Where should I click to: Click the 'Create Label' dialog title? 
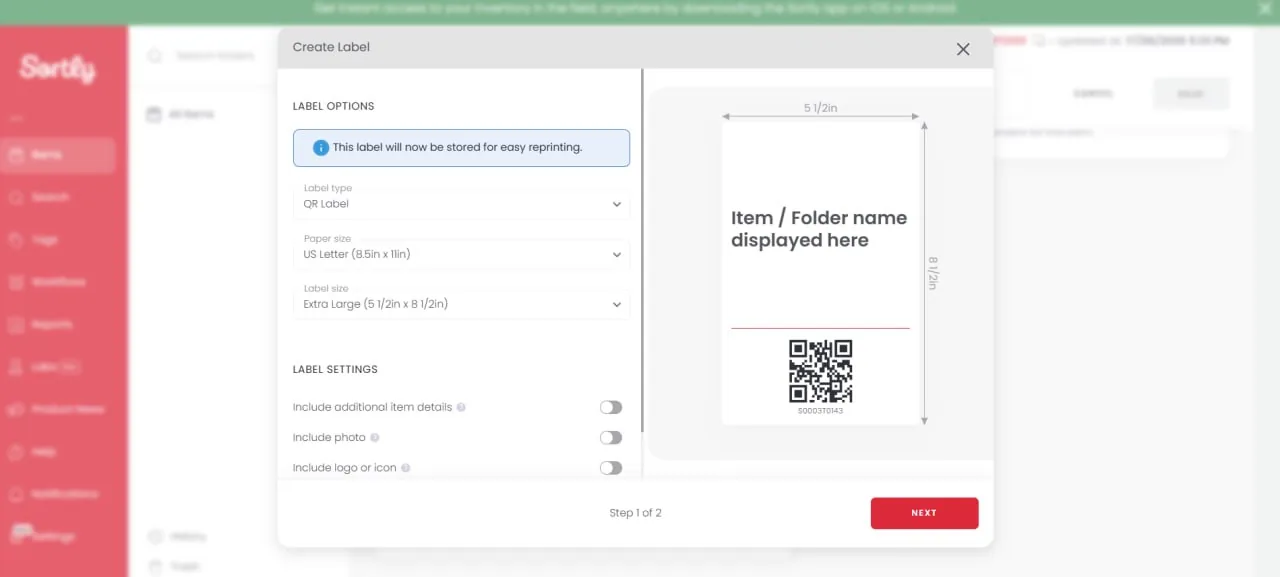tap(331, 47)
